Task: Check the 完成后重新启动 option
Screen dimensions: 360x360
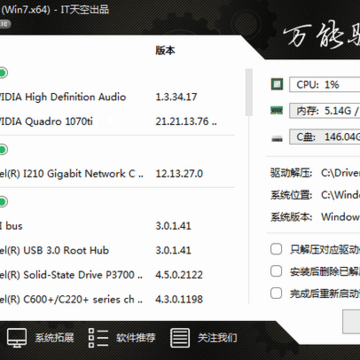Action: 276,293
